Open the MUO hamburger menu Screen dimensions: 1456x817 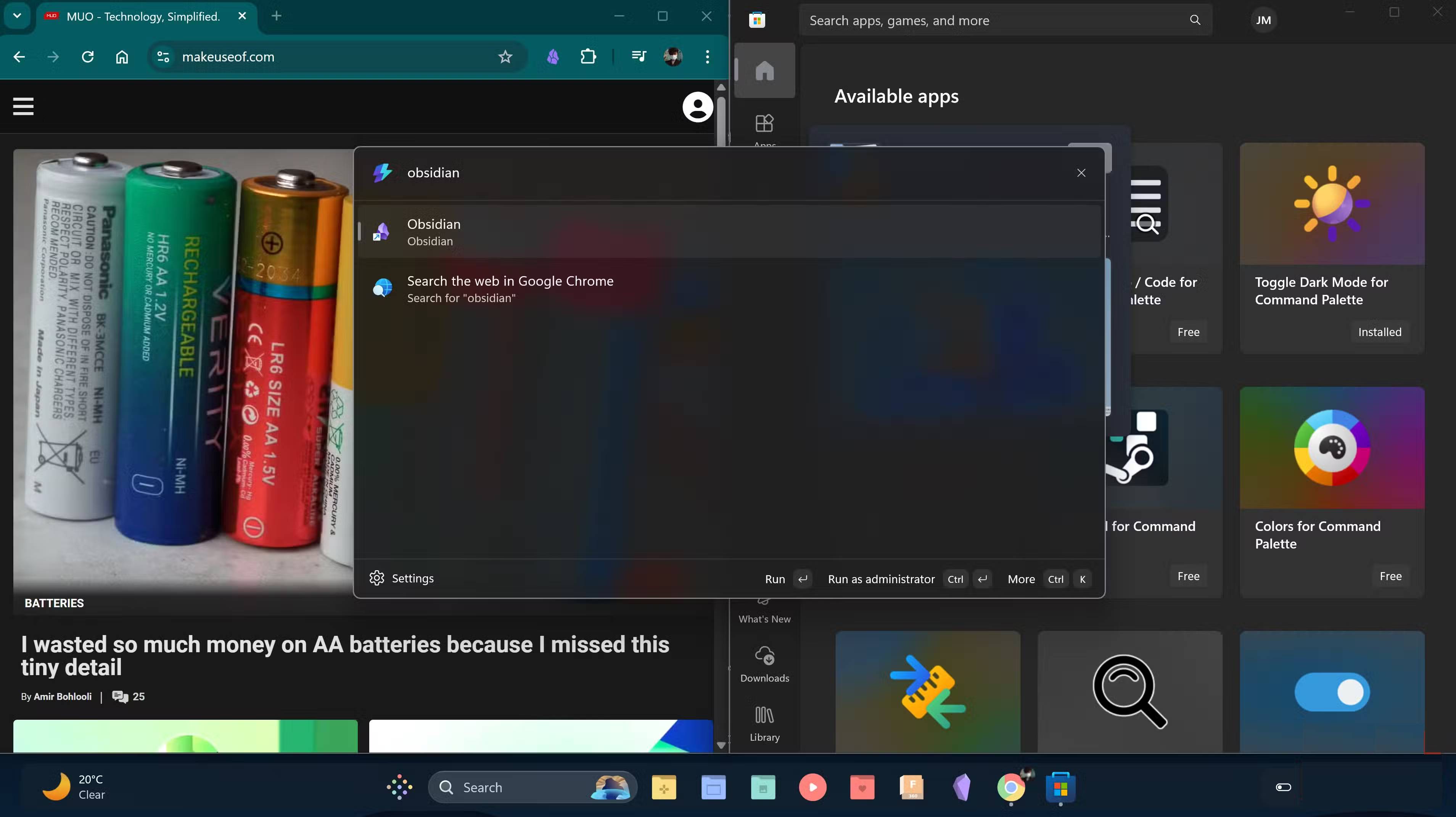pos(23,106)
